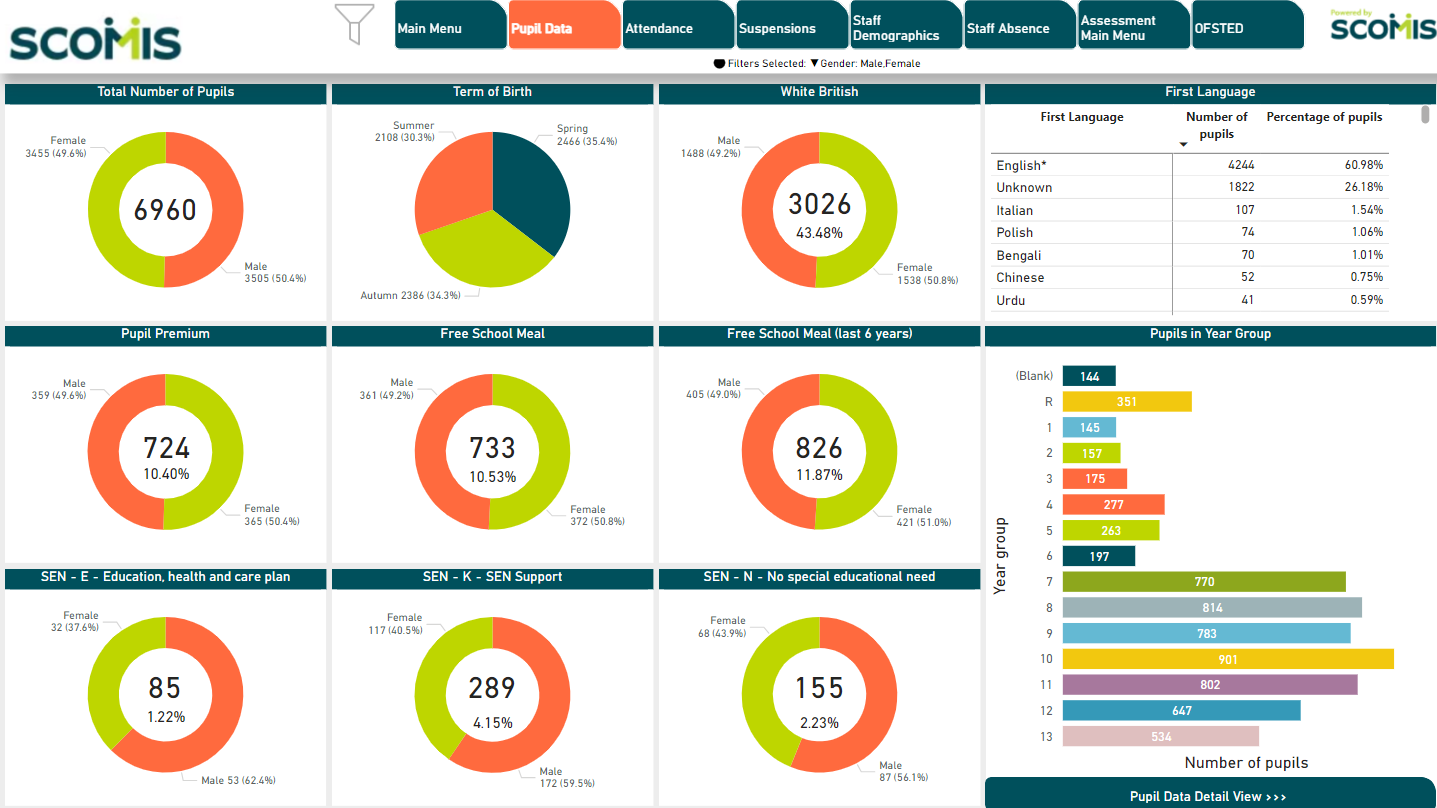Image resolution: width=1437 pixels, height=808 pixels.
Task: Go to the Suspensions tab
Action: click(788, 28)
